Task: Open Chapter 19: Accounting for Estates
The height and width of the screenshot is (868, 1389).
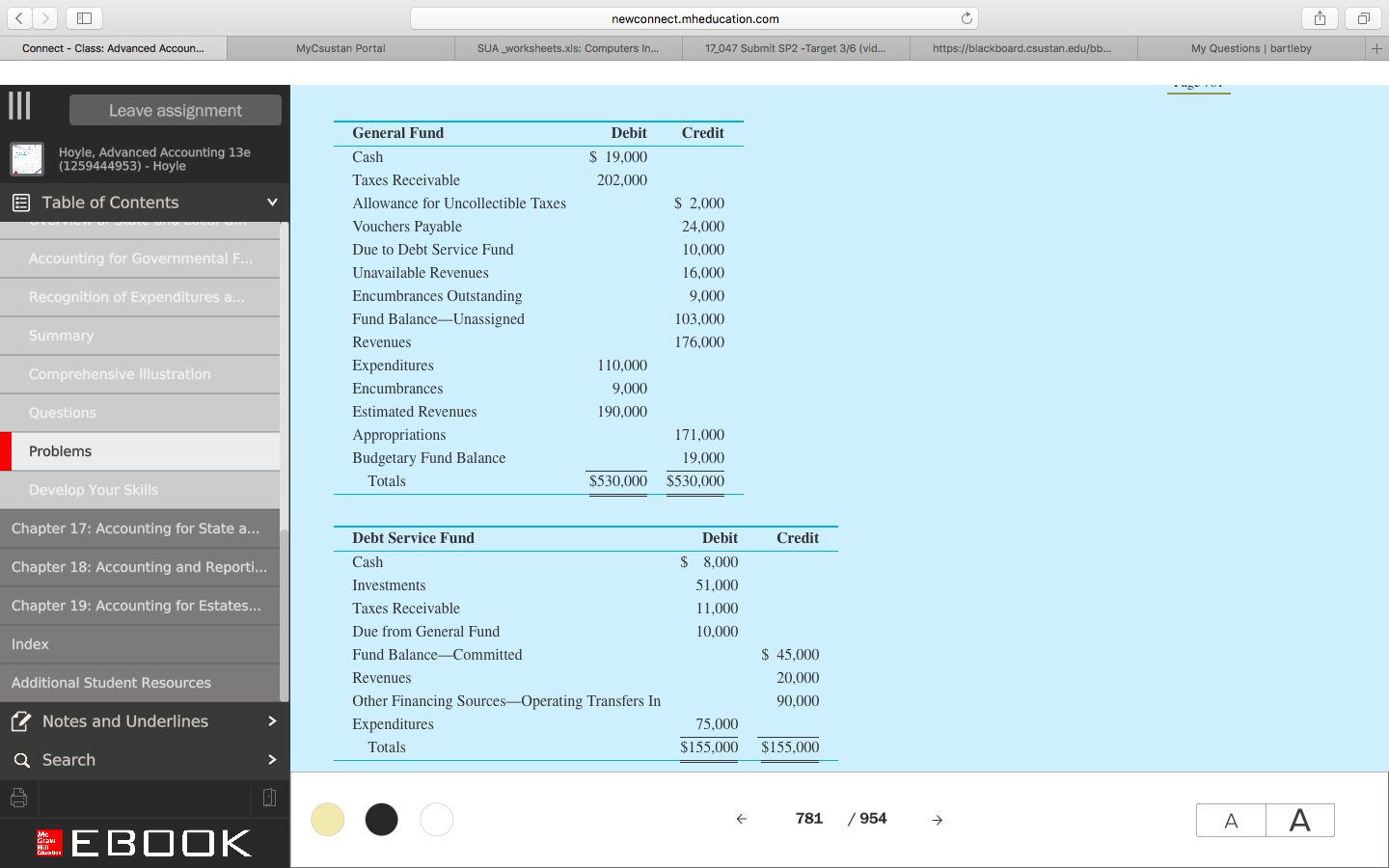Action: [140, 606]
